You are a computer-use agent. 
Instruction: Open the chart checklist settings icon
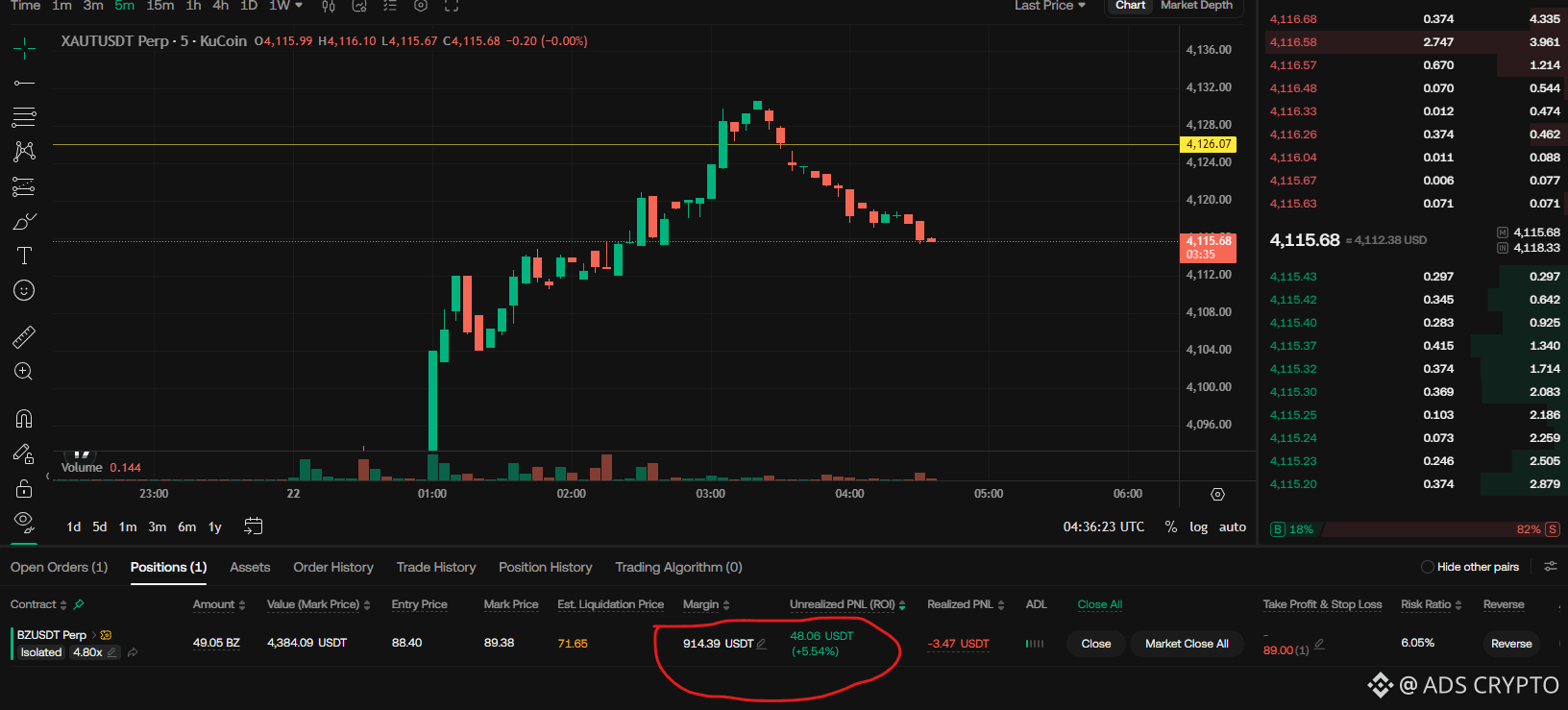tap(390, 6)
